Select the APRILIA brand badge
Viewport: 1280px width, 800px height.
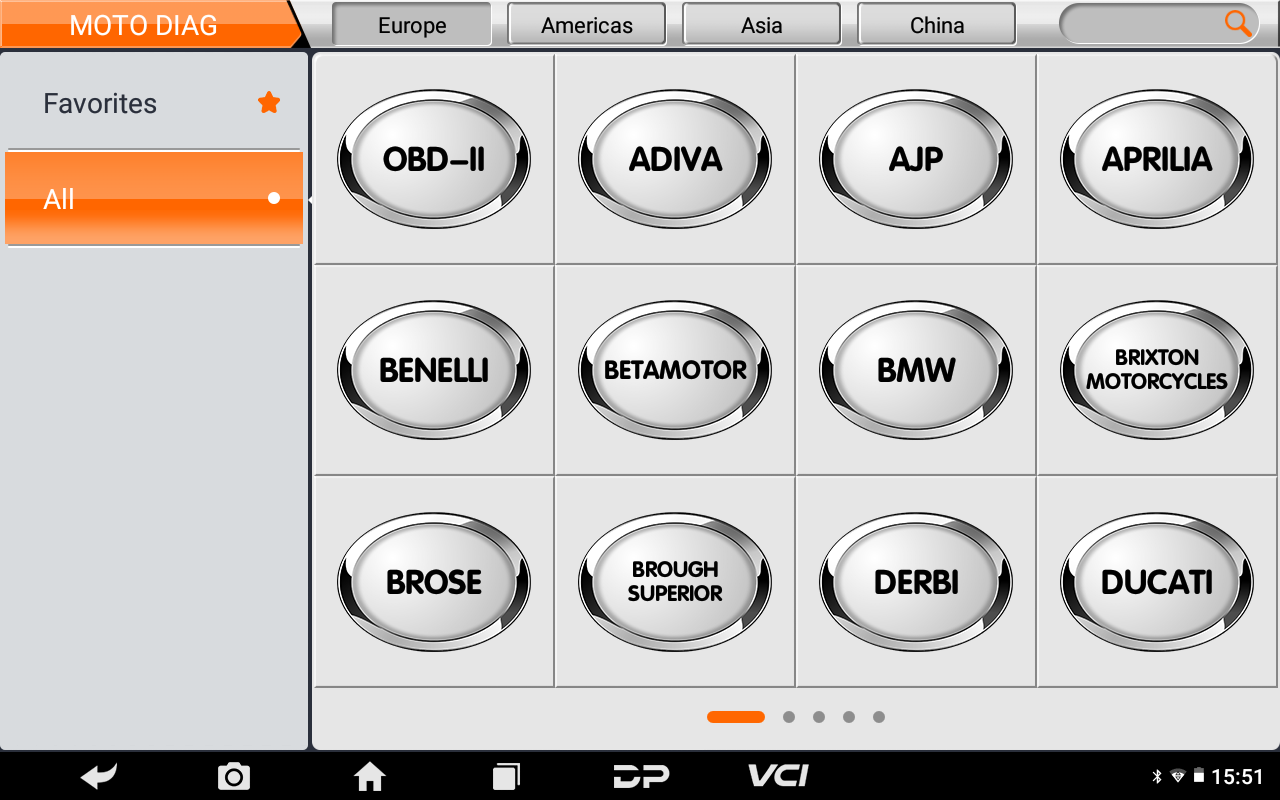point(1157,159)
